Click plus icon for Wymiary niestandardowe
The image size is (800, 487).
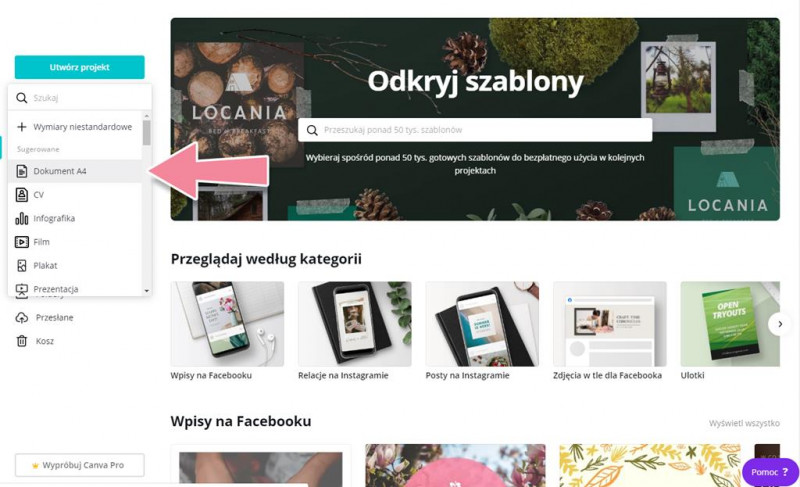(x=21, y=127)
